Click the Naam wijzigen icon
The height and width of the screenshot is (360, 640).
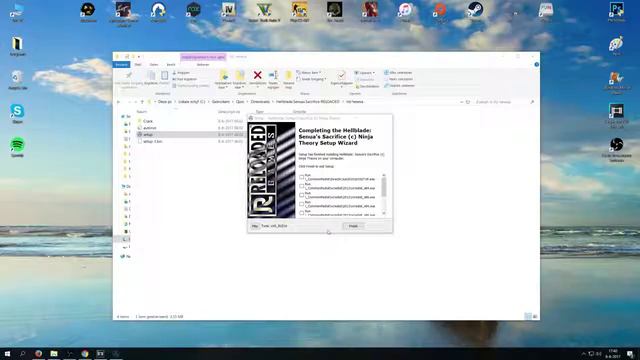click(x=273, y=75)
